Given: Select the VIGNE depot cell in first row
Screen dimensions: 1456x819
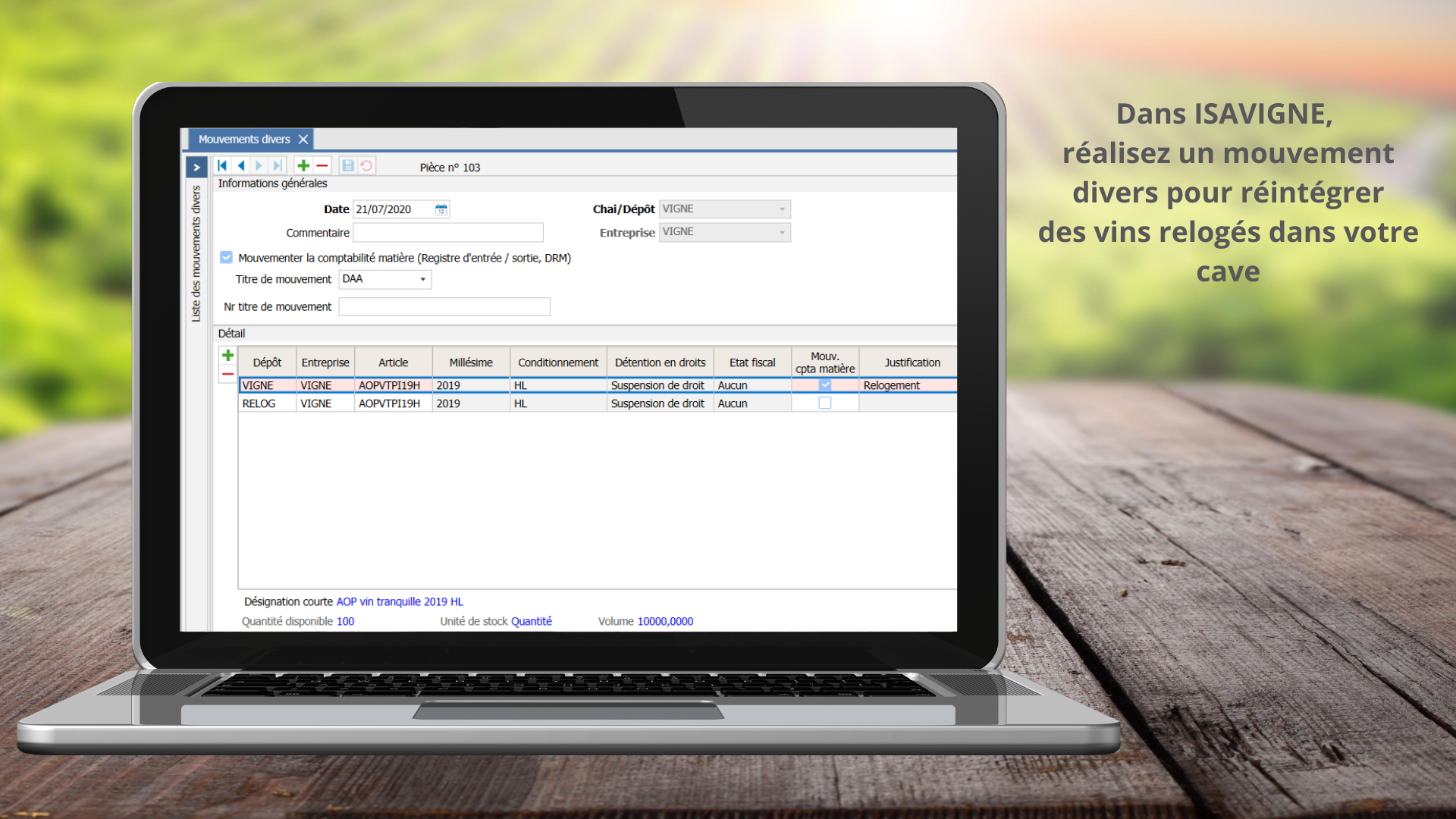Looking at the screenshot, I should pos(268,385).
